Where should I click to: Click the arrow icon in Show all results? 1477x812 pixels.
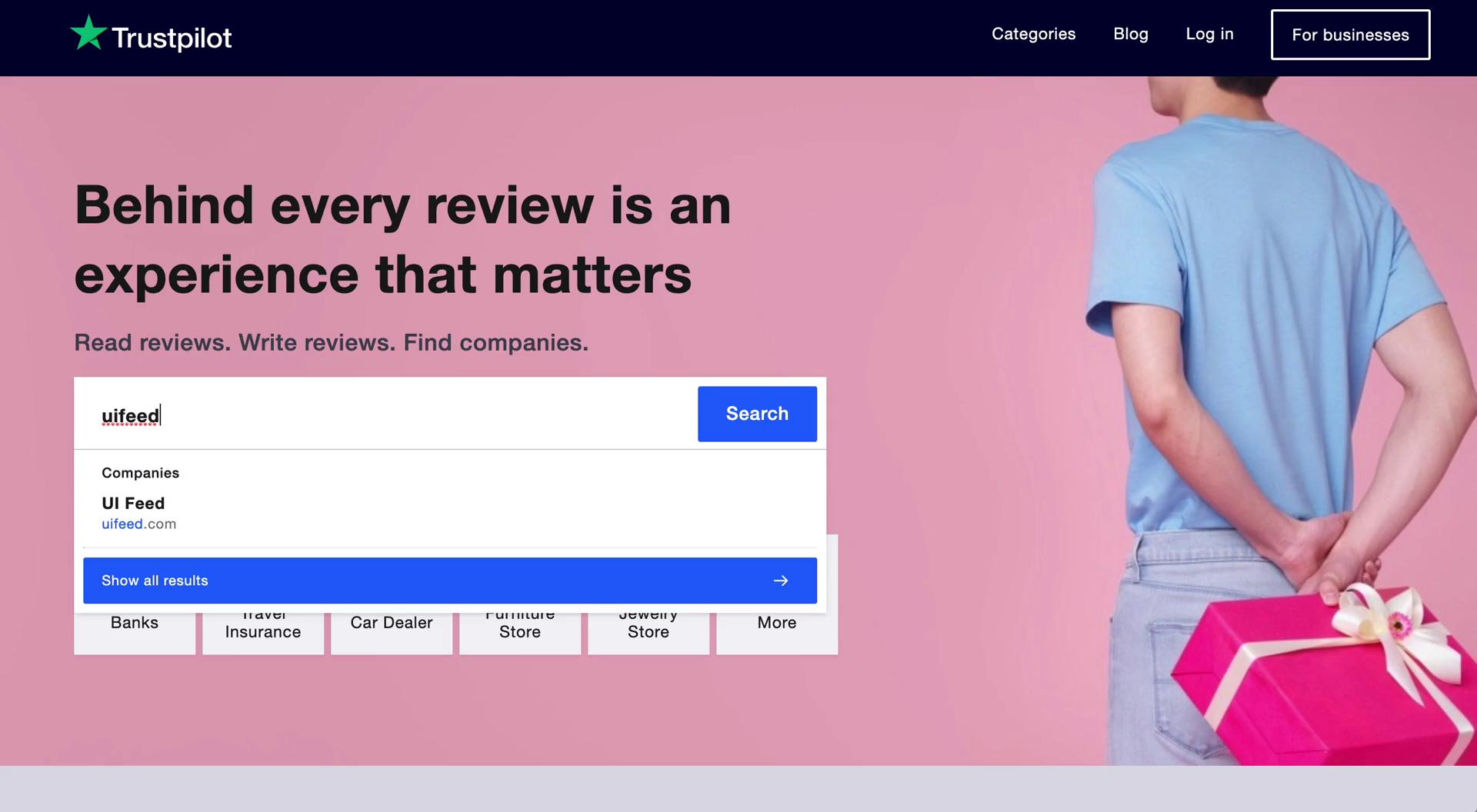pyautogui.click(x=781, y=581)
